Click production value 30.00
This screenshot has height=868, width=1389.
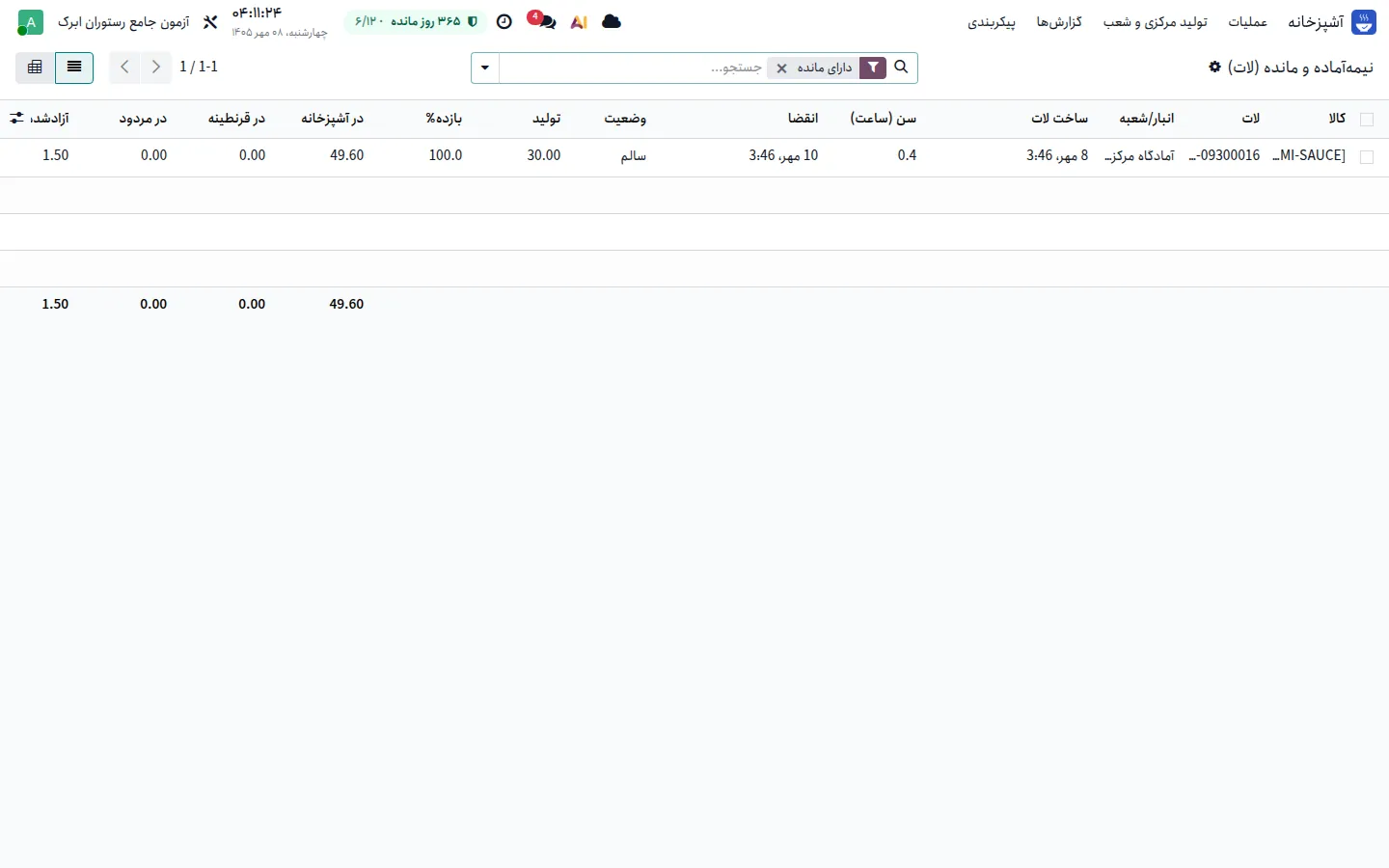[x=544, y=155]
